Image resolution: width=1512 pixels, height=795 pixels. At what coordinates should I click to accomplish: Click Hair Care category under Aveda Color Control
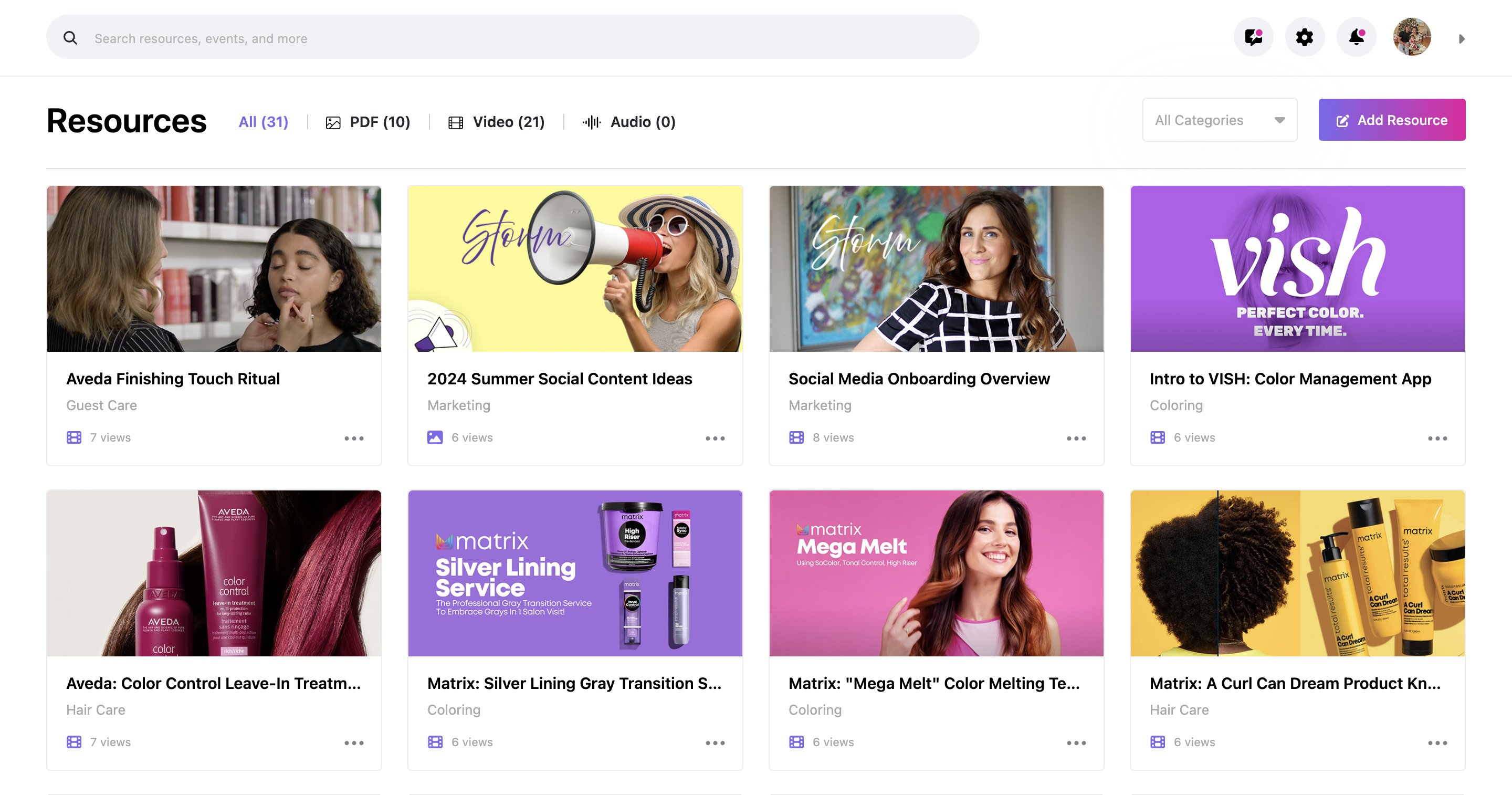(x=96, y=710)
